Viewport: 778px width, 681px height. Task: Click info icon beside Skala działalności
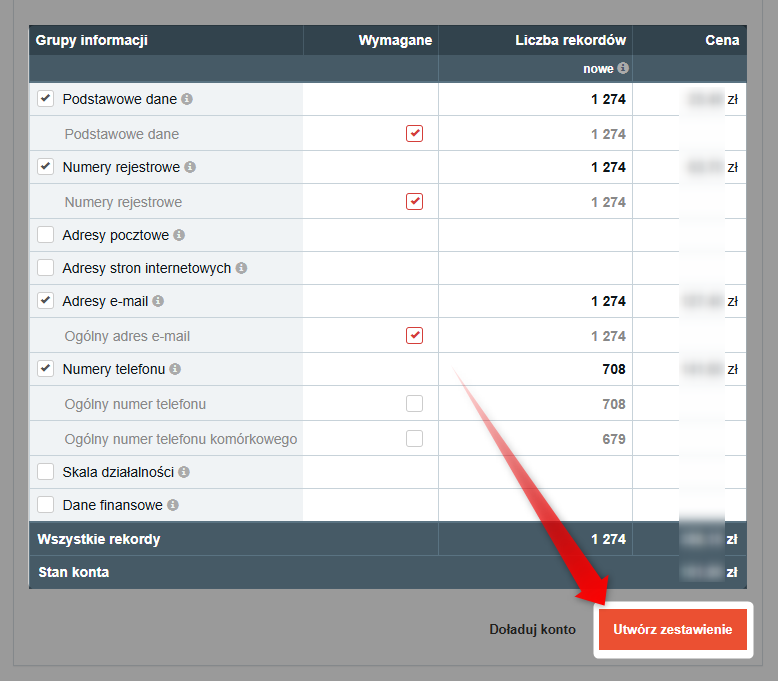184,472
